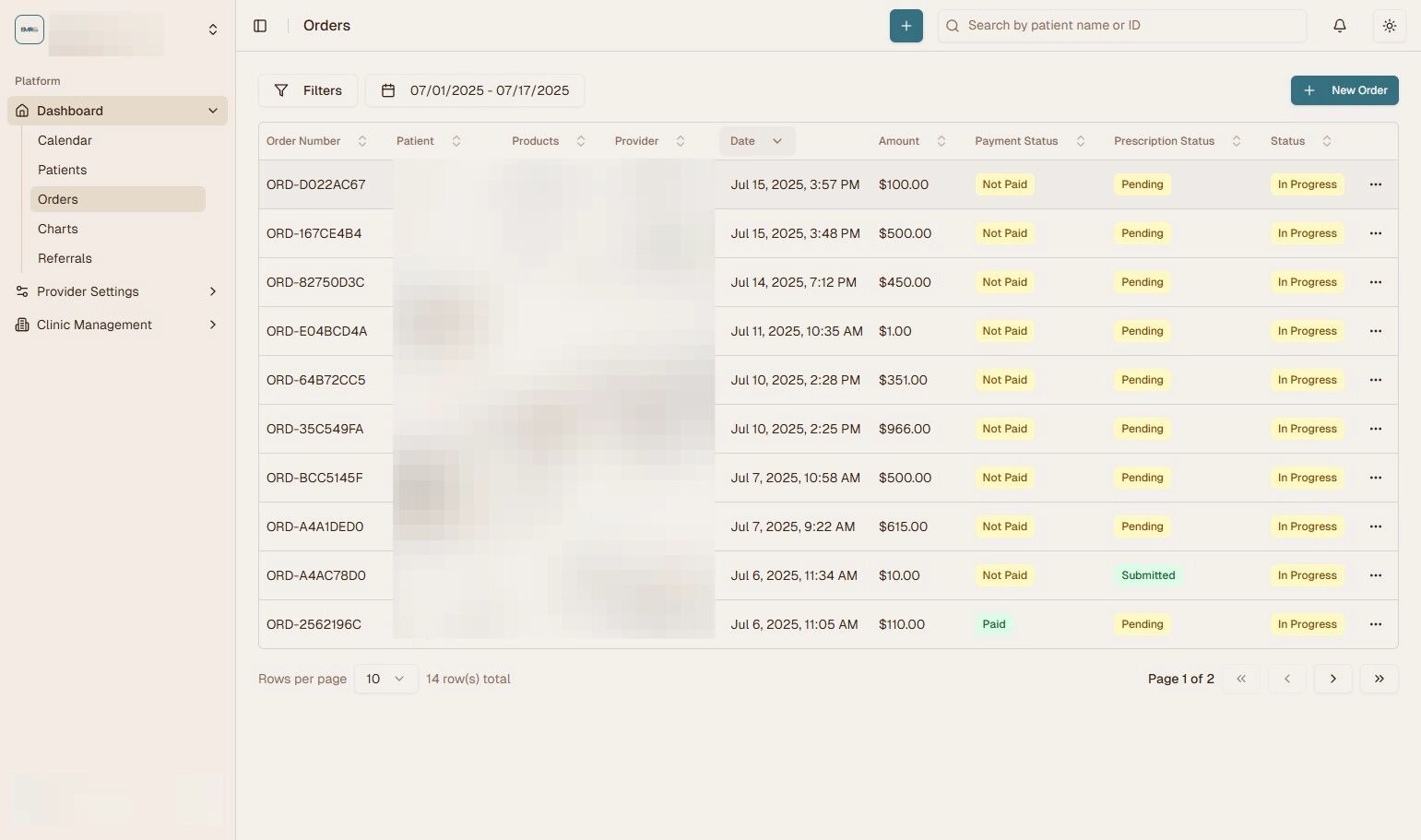The height and width of the screenshot is (840, 1421).
Task: Open the Date column sort dropdown
Action: tap(776, 140)
